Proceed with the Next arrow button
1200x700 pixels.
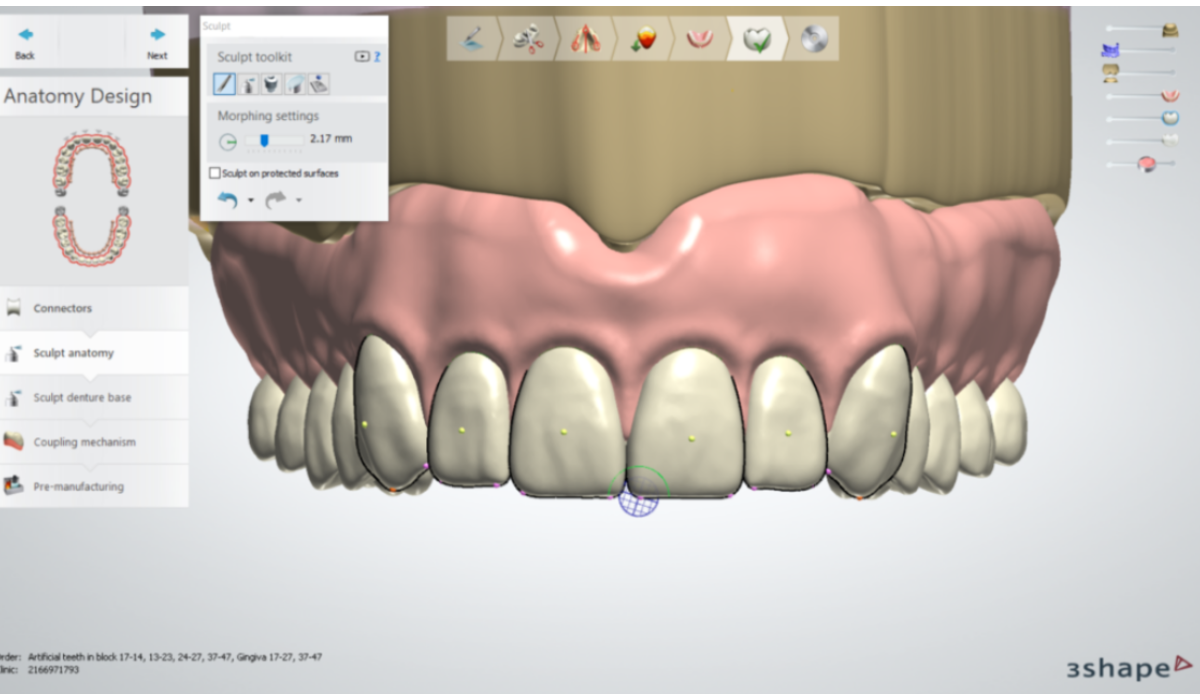157,41
